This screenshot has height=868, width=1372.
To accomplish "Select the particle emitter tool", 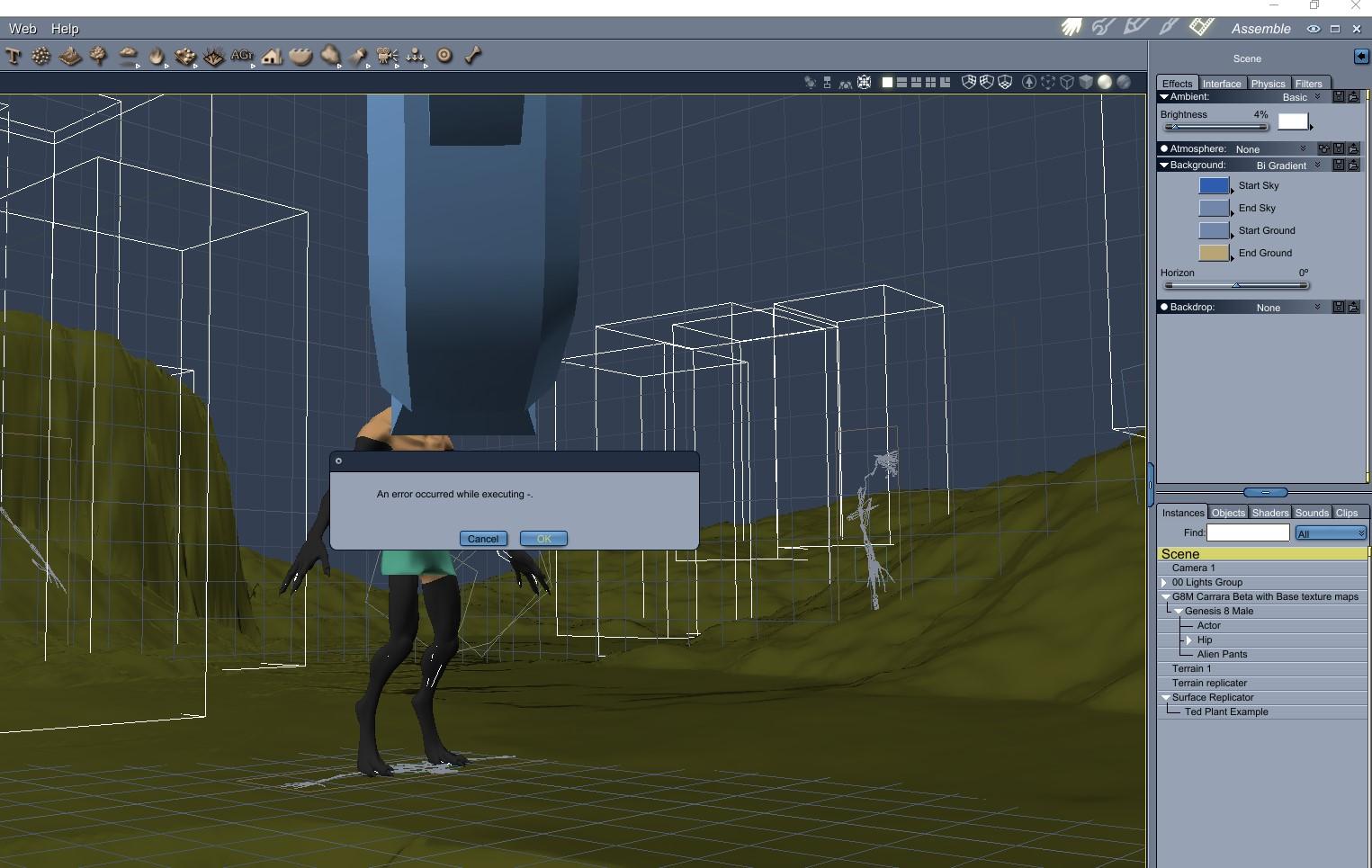I will pyautogui.click(x=40, y=56).
